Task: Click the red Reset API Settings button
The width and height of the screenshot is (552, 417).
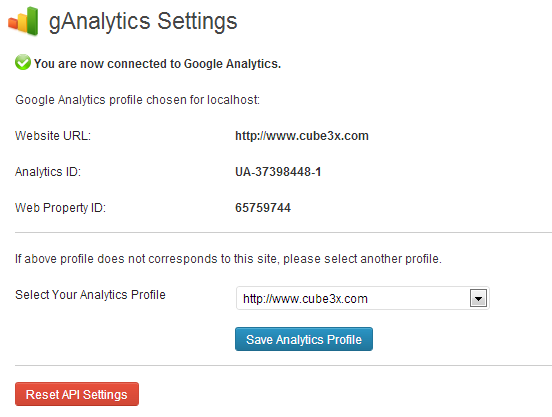Action: point(77,394)
